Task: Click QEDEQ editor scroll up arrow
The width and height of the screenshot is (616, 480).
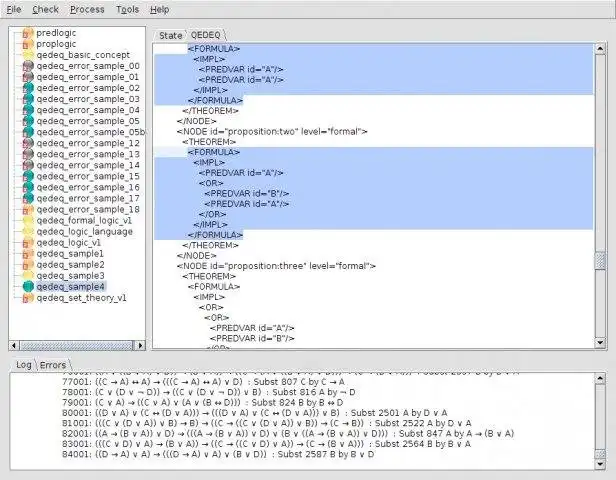Action: [600, 49]
